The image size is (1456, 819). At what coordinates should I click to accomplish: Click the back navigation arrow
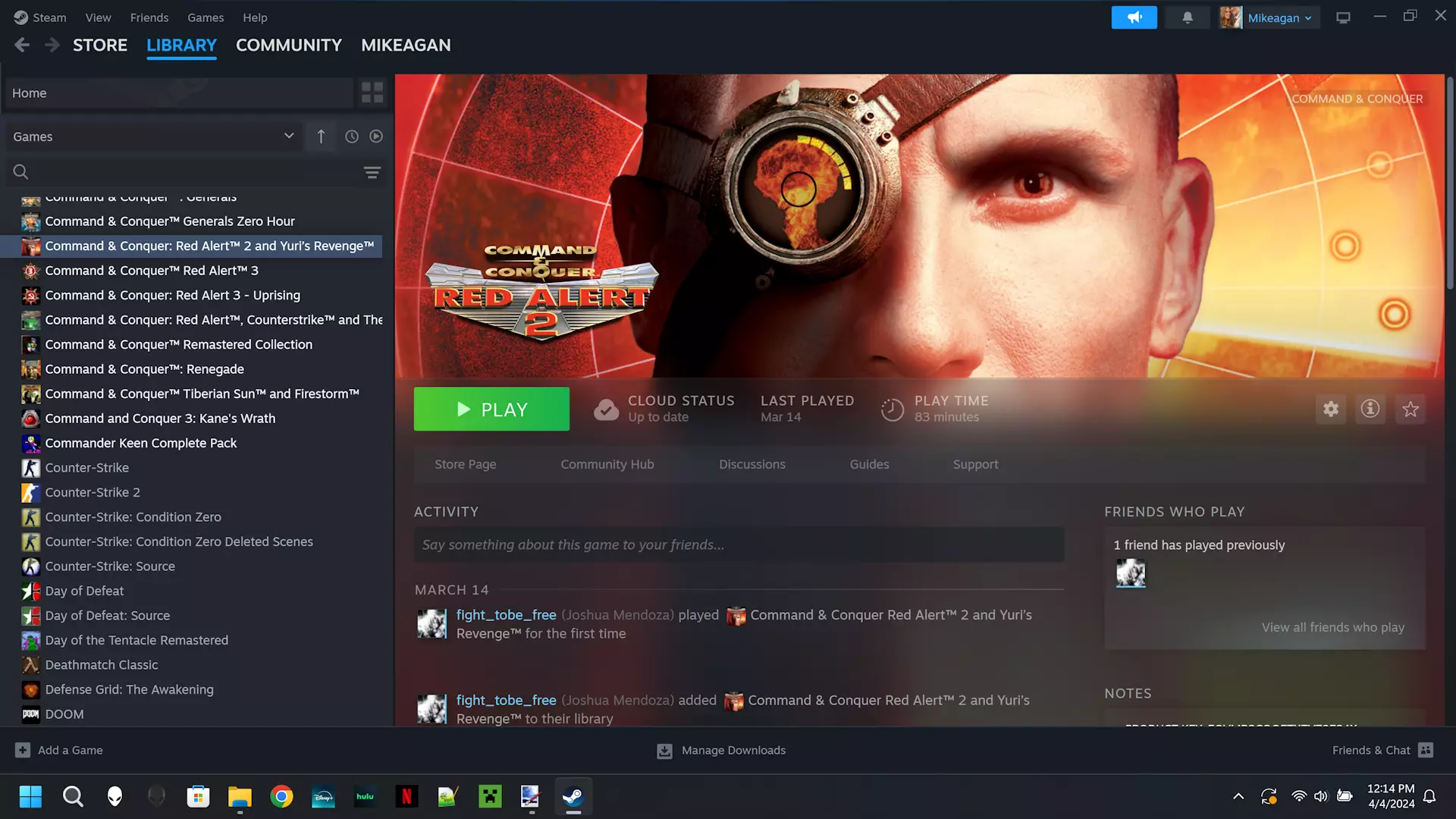click(22, 45)
